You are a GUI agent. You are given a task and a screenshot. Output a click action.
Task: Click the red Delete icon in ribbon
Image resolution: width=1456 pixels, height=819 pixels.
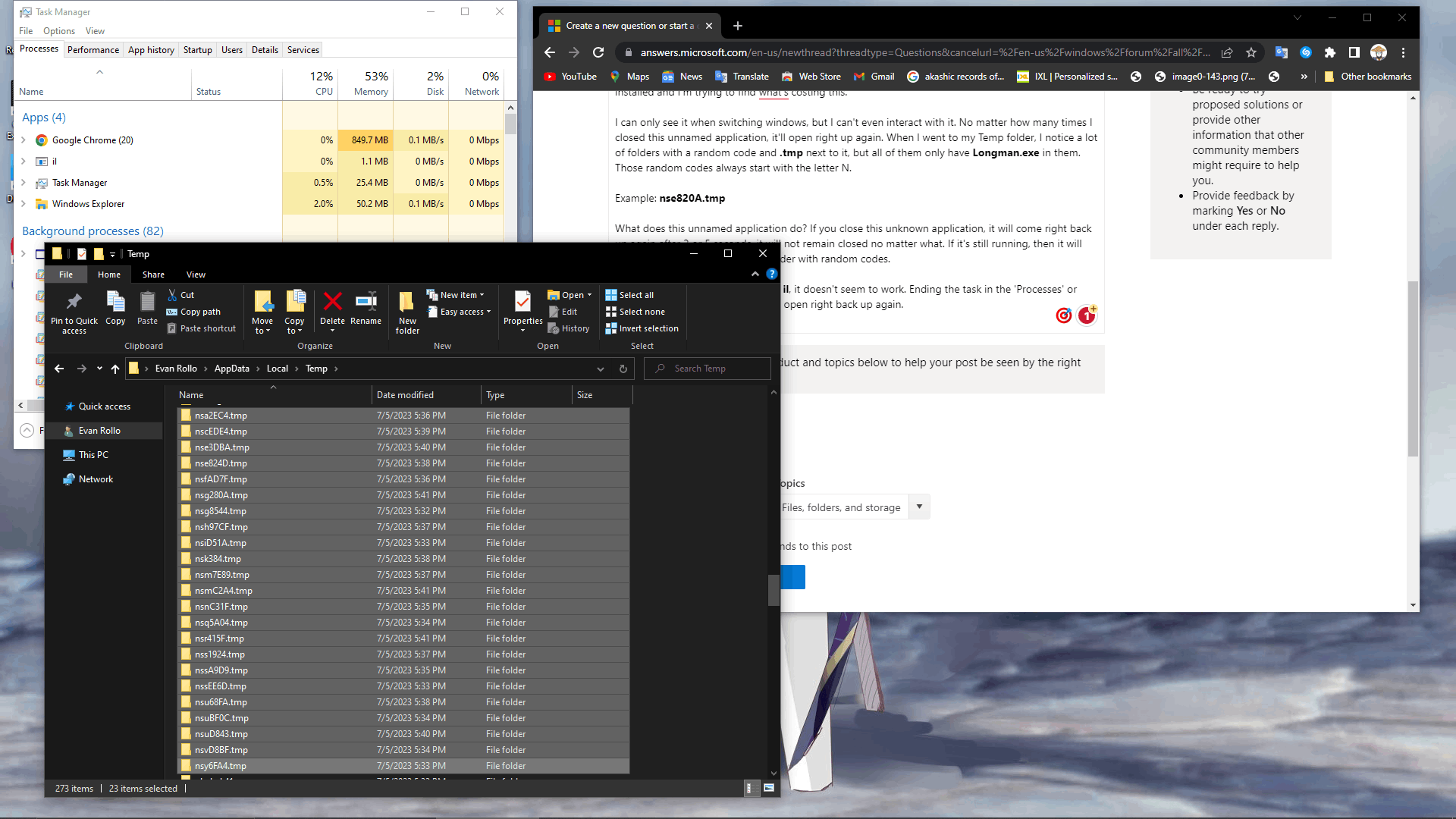click(332, 301)
